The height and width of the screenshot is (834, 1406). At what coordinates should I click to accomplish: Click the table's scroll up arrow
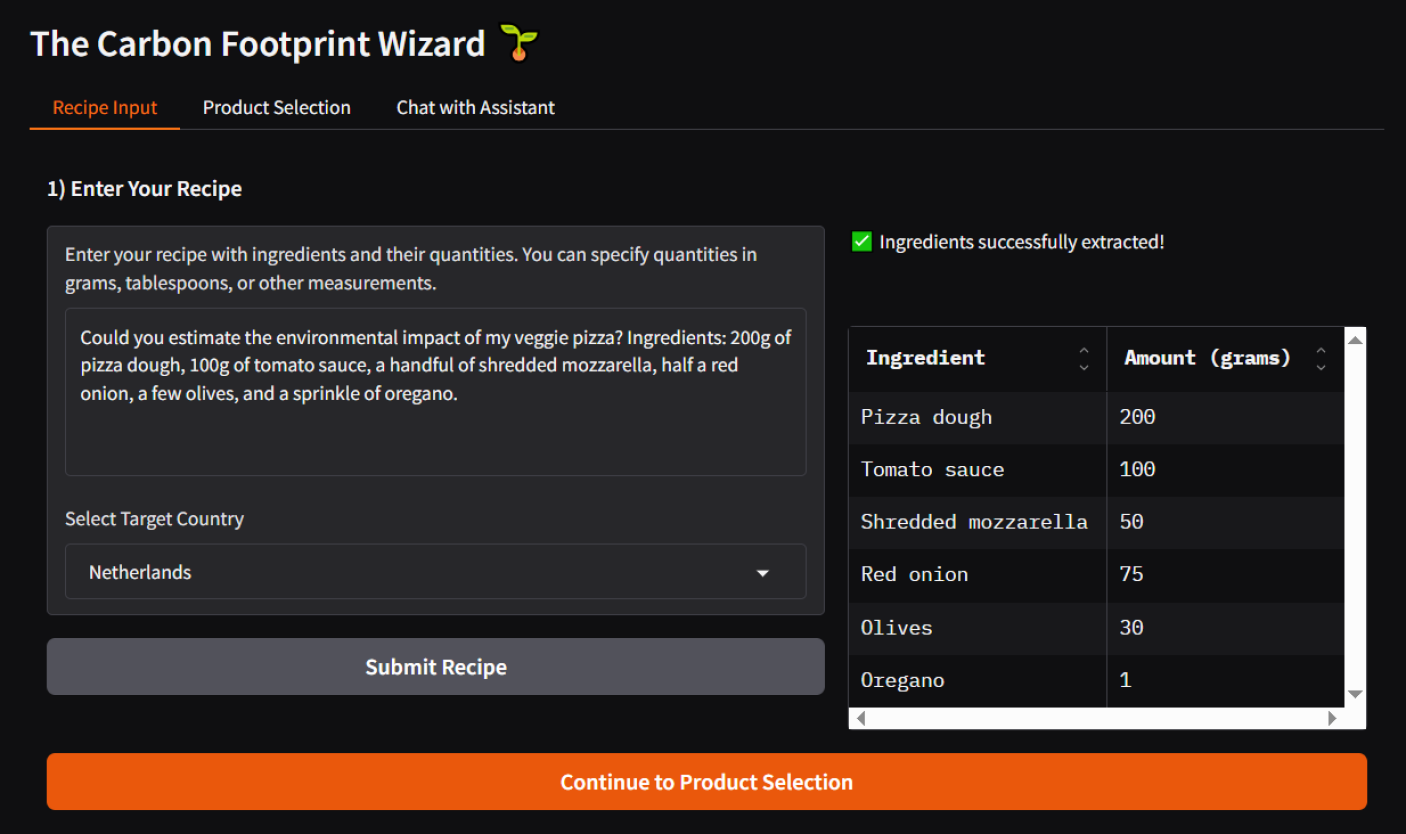pyautogui.click(x=1355, y=340)
